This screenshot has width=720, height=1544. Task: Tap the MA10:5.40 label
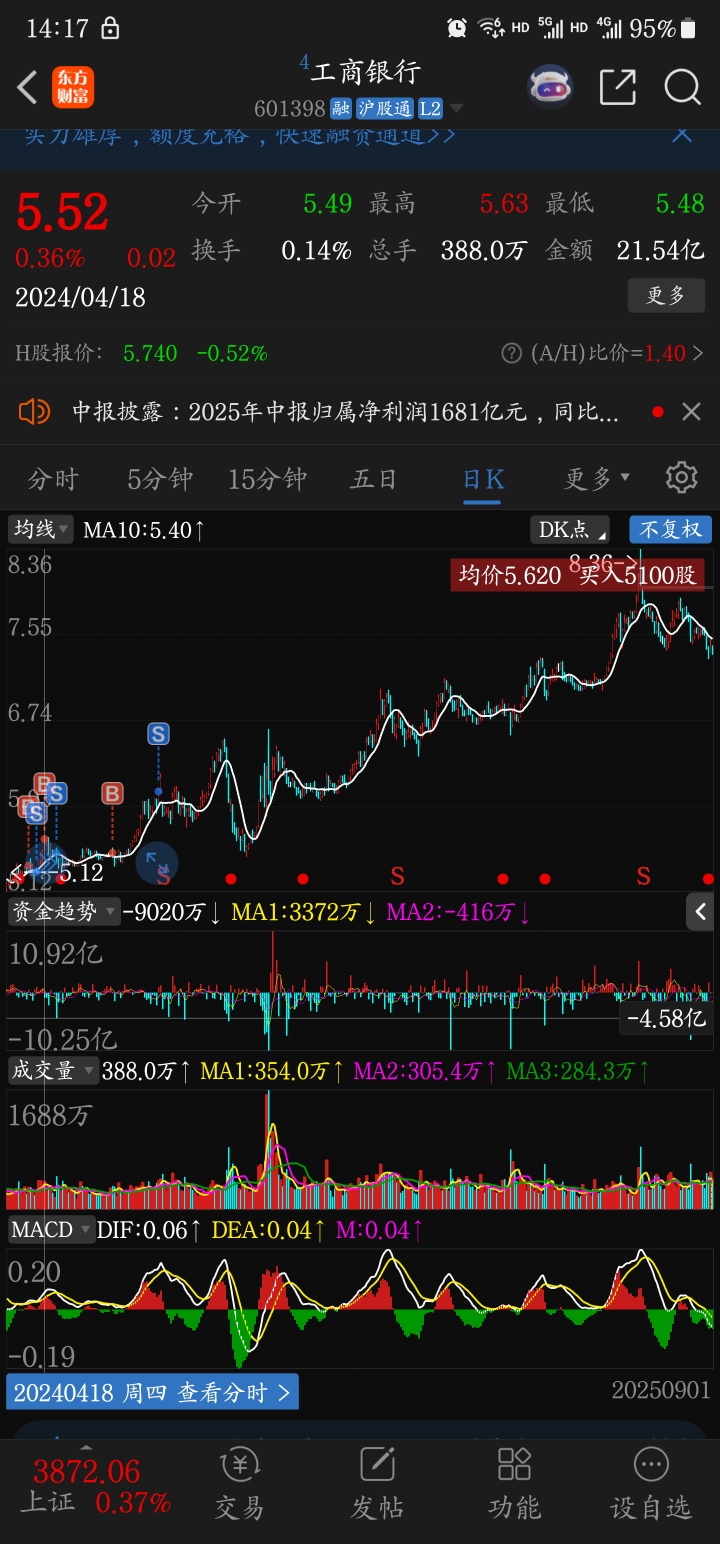click(x=144, y=529)
